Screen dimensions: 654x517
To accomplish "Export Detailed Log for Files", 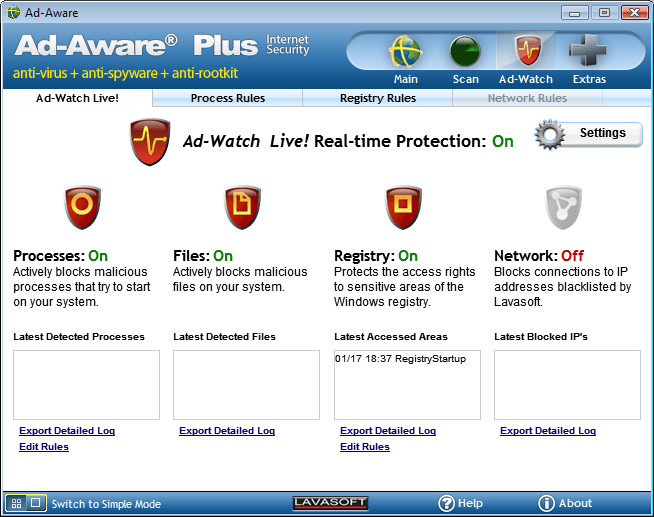I will [227, 431].
